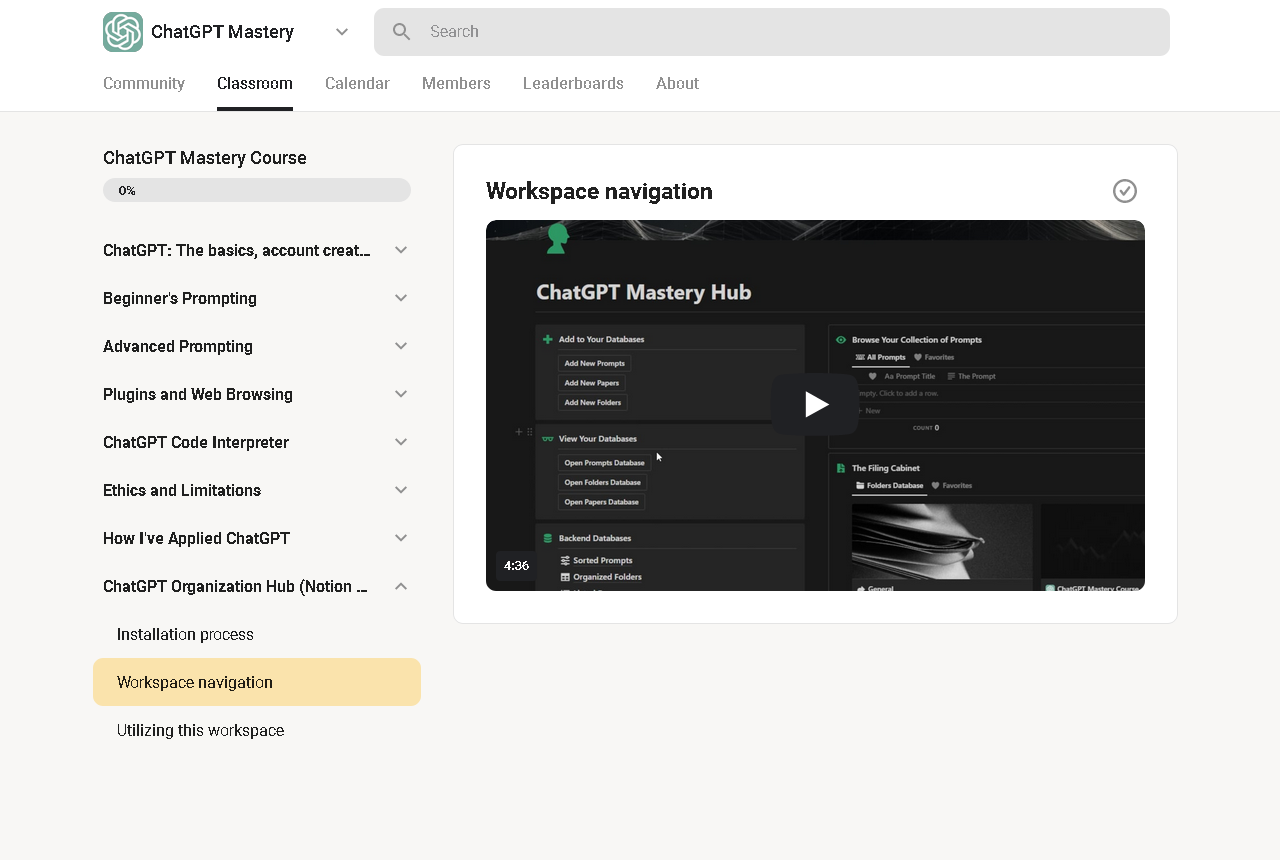This screenshot has width=1280, height=860.
Task: Open Beginner's Prompting section title
Action: [x=180, y=298]
